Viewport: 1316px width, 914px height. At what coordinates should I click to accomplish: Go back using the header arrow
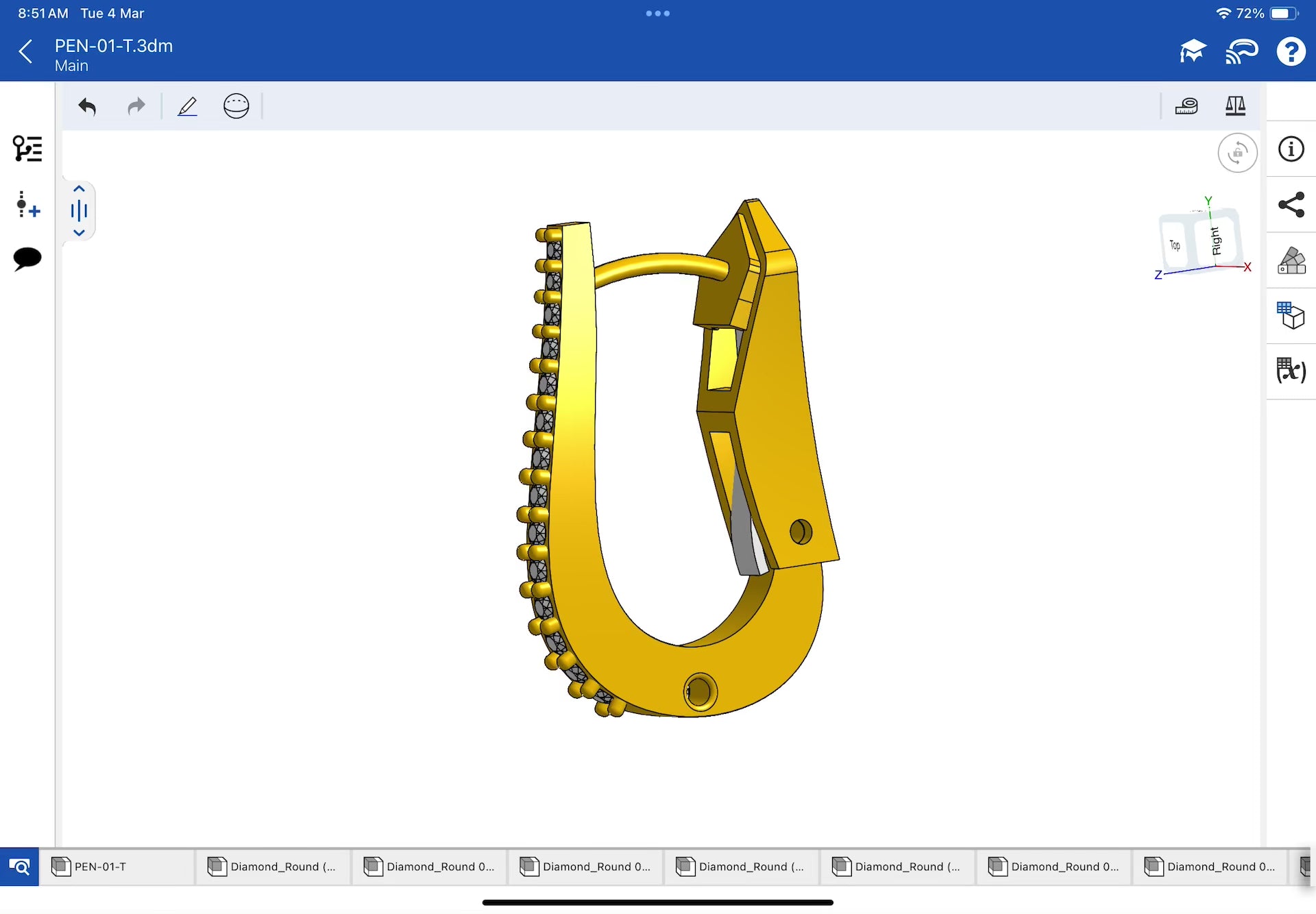tap(26, 52)
